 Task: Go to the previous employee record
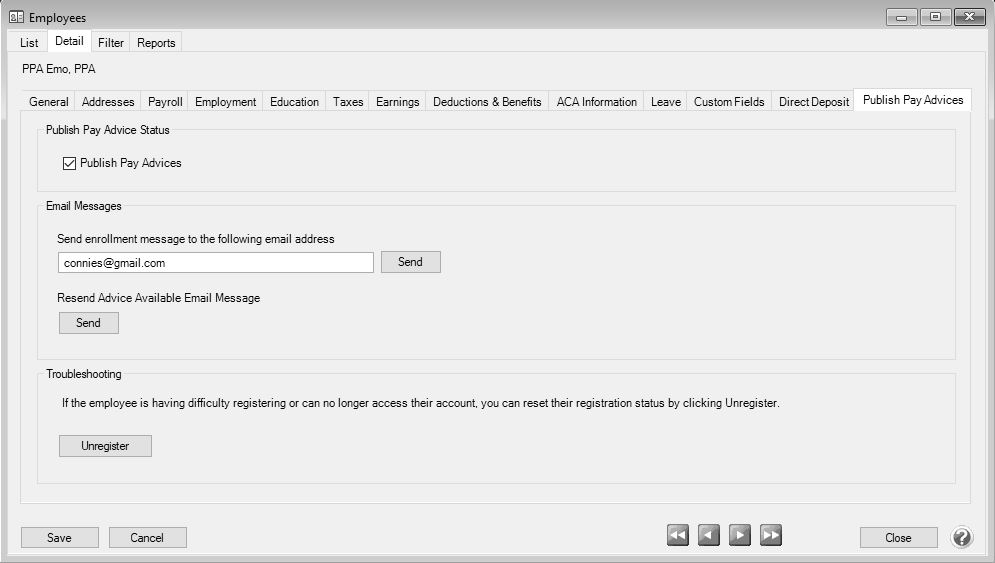pyautogui.click(x=709, y=536)
